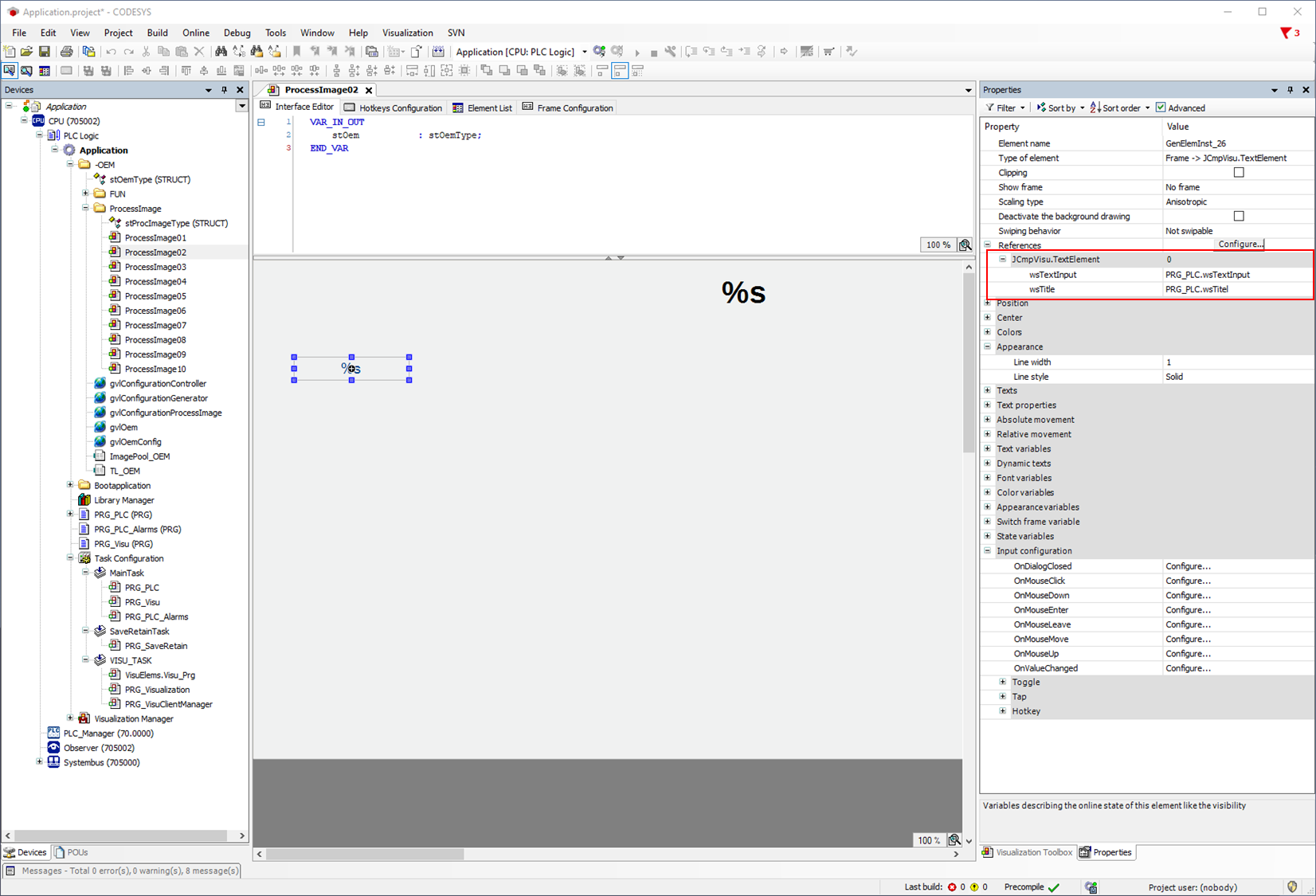Collapse the Input configuration section
This screenshot has width=1316, height=896.
pyautogui.click(x=988, y=551)
